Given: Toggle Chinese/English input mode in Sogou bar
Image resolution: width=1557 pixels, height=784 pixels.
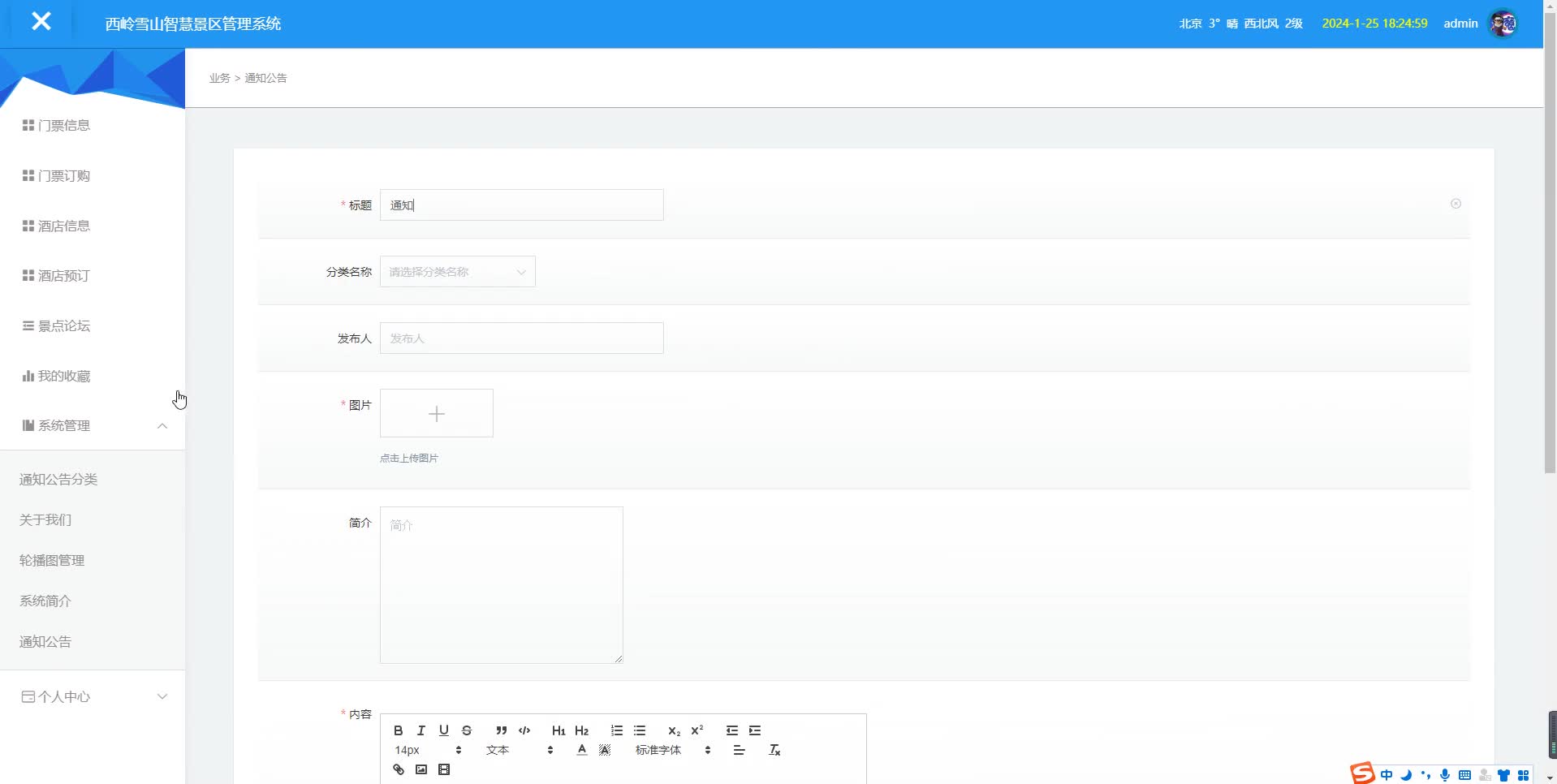Looking at the screenshot, I should click(1387, 775).
